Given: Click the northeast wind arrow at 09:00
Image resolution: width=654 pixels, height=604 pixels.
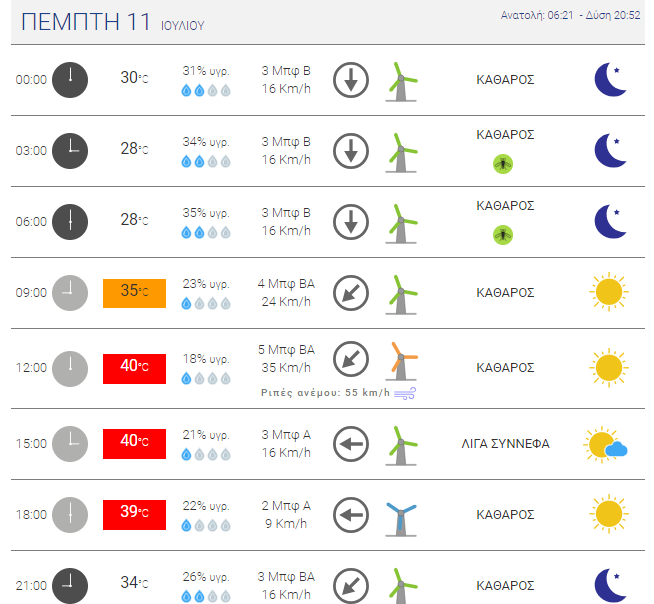Looking at the screenshot, I should (x=351, y=293).
